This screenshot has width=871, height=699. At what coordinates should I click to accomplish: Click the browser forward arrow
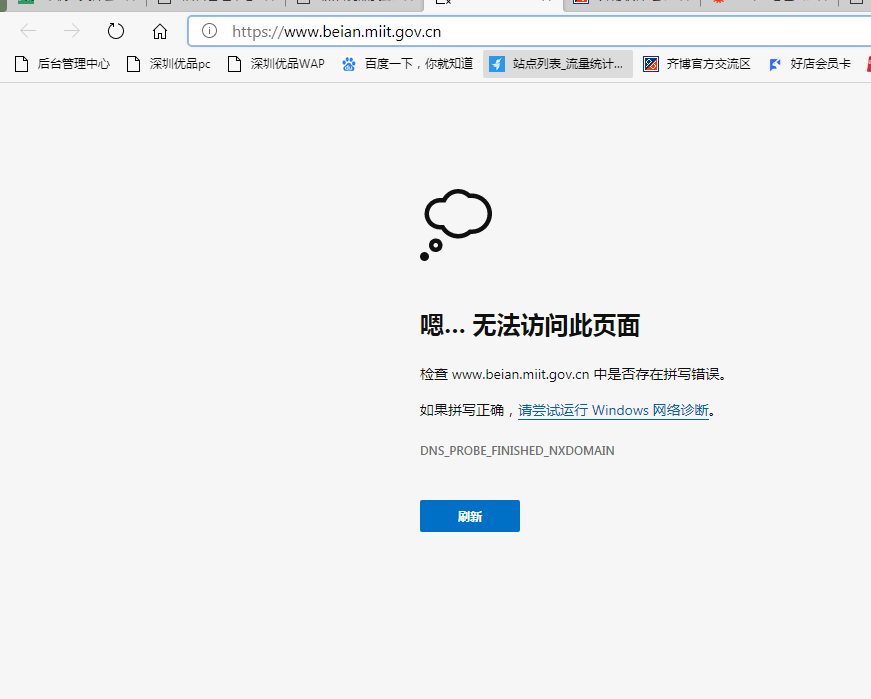72,31
